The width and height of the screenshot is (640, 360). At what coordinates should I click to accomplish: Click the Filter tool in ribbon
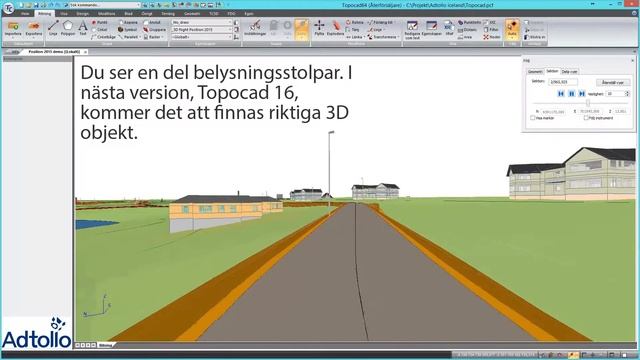491,30
